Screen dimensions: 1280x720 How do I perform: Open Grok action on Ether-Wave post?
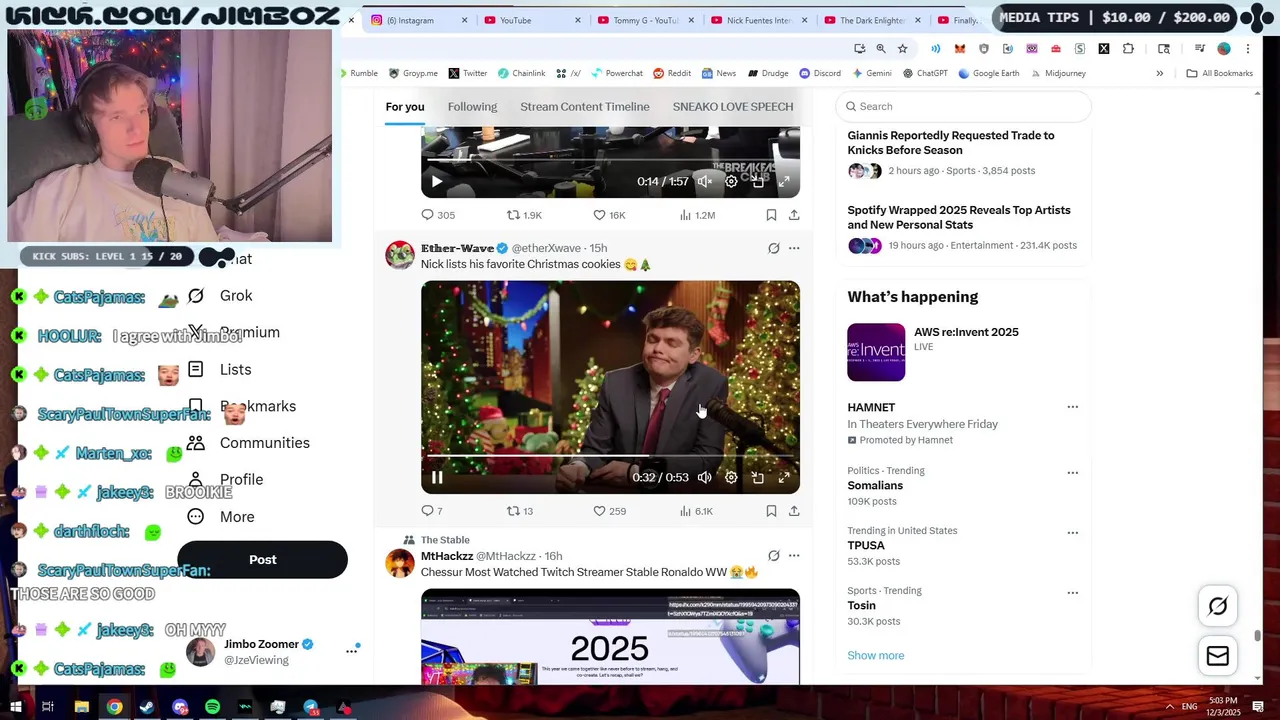click(x=773, y=248)
